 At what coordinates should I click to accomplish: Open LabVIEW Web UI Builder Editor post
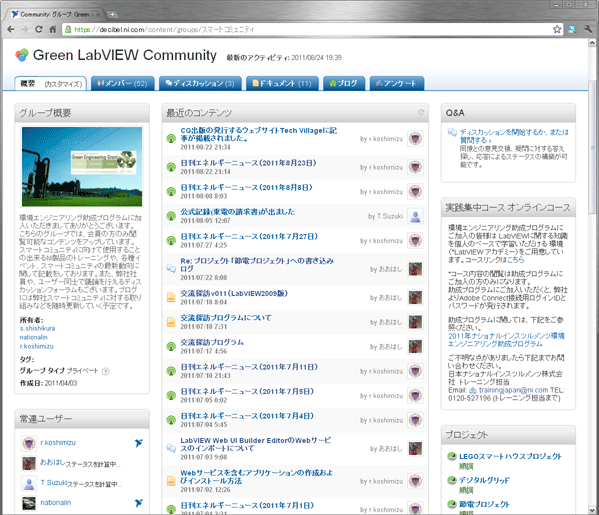pos(256,444)
